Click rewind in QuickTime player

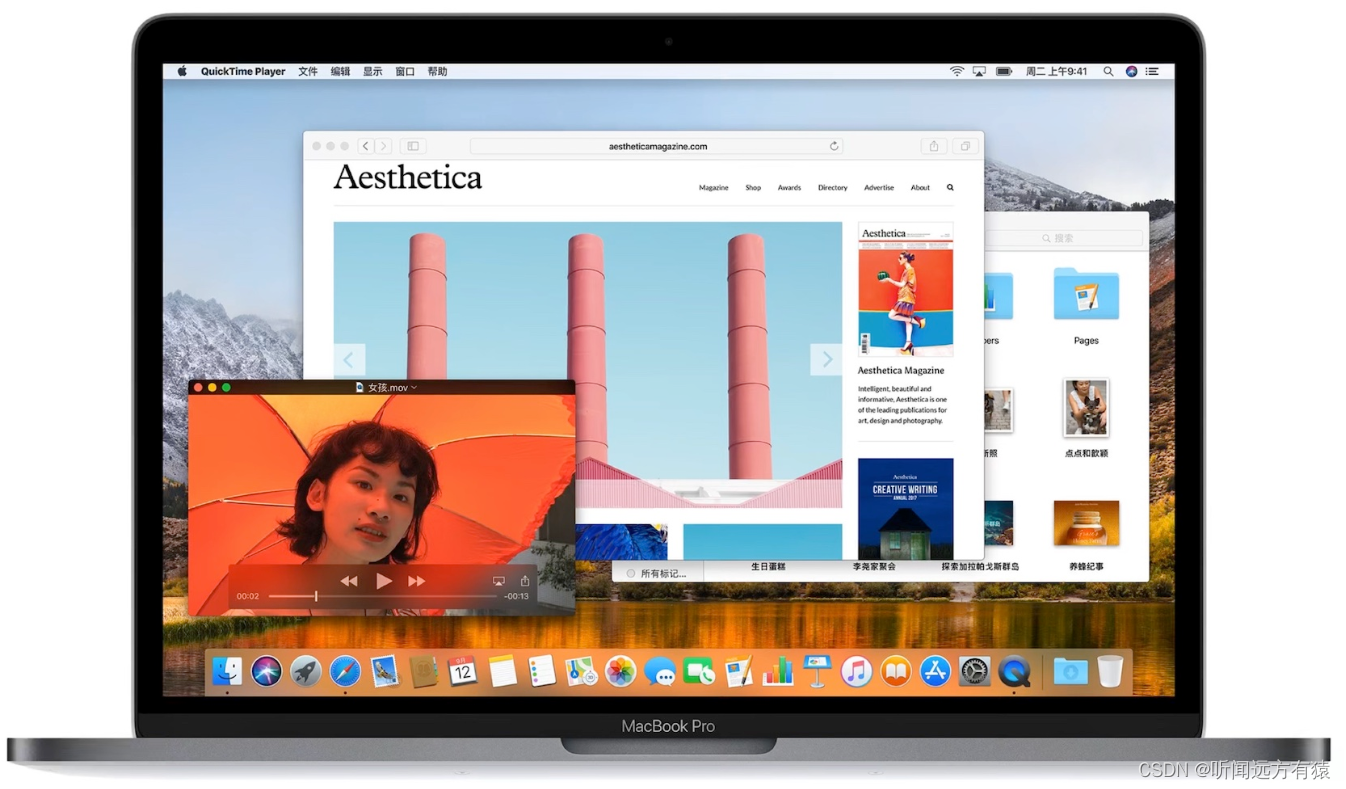(349, 581)
